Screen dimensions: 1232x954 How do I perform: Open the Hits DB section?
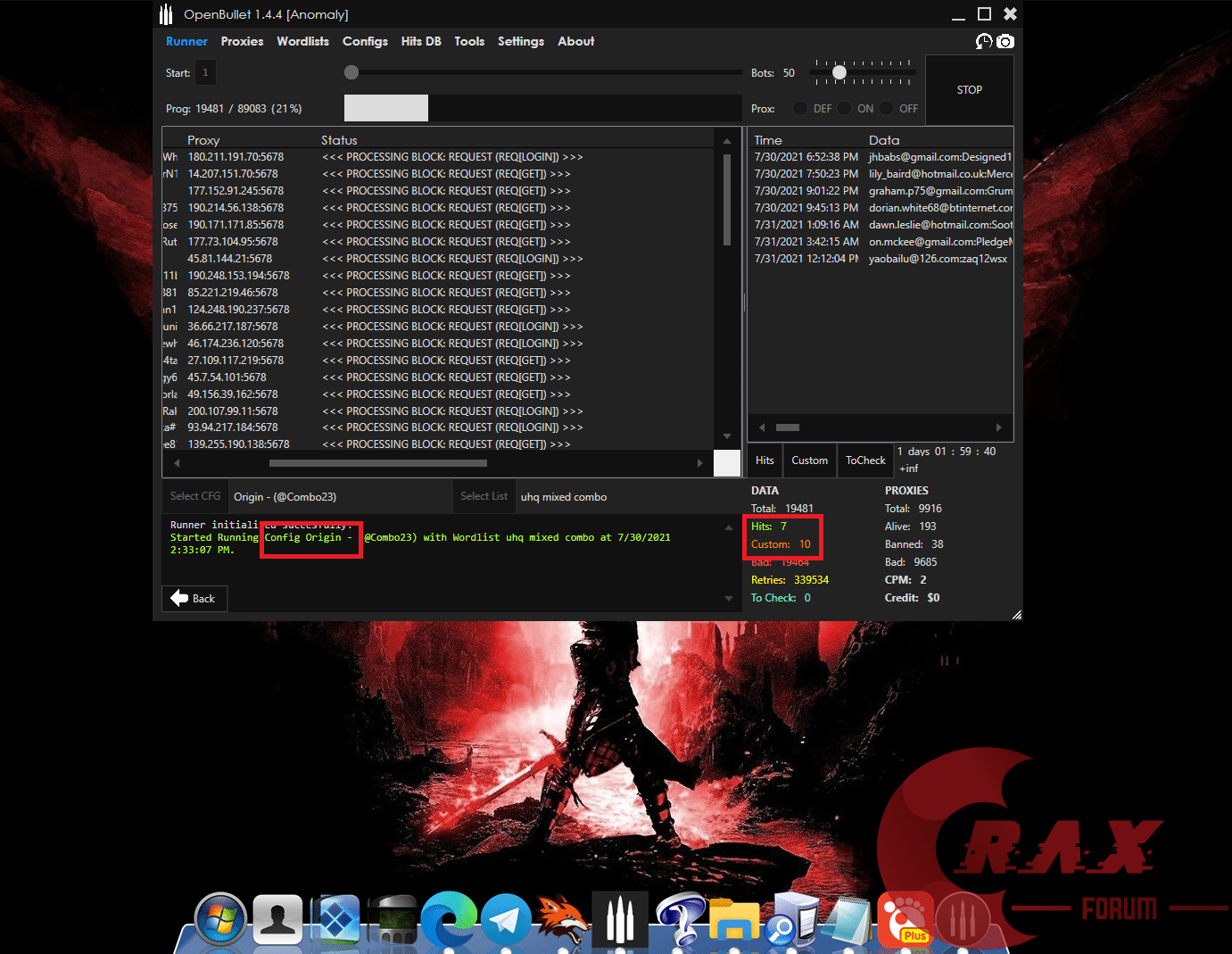pos(420,41)
